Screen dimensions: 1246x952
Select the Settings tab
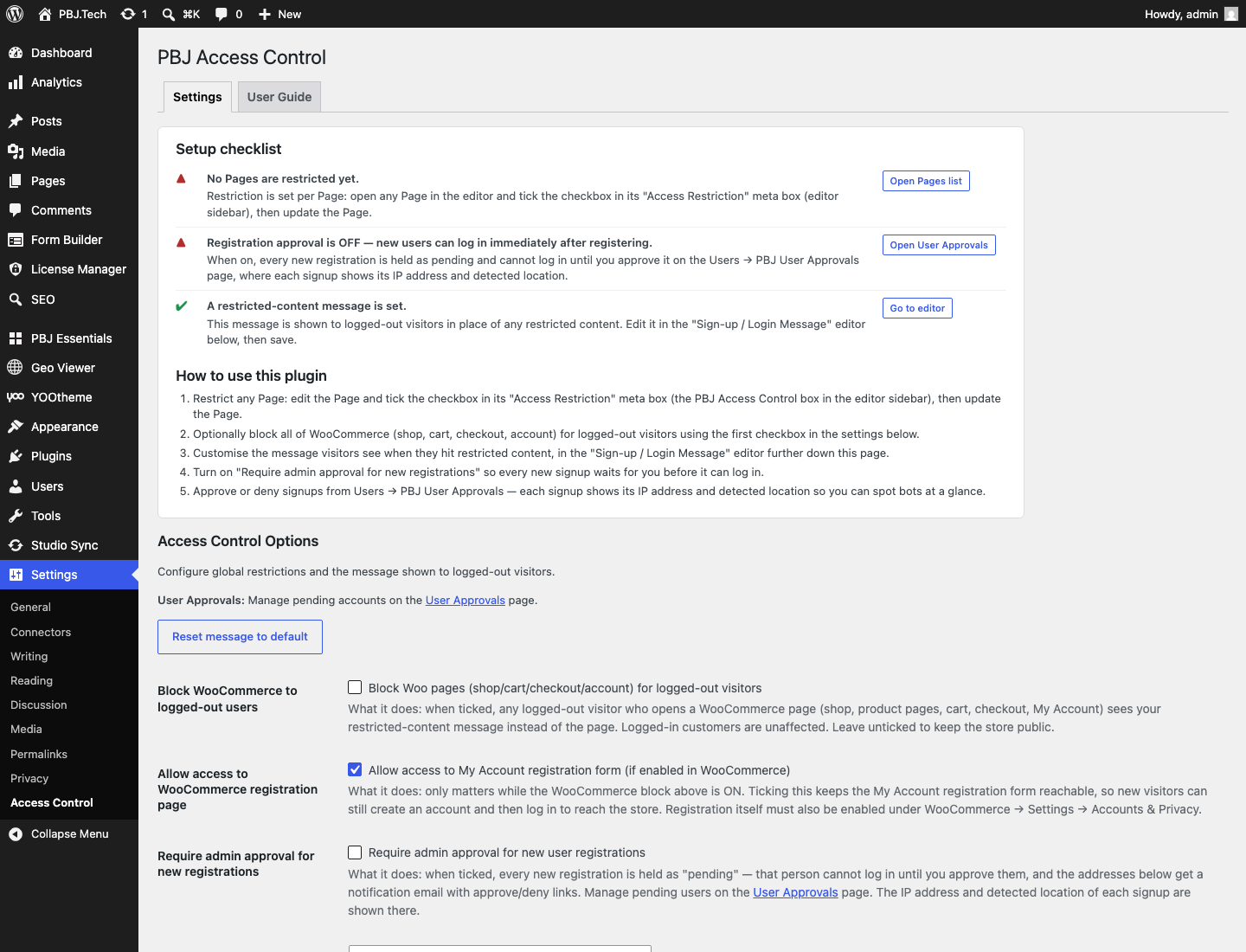click(197, 97)
